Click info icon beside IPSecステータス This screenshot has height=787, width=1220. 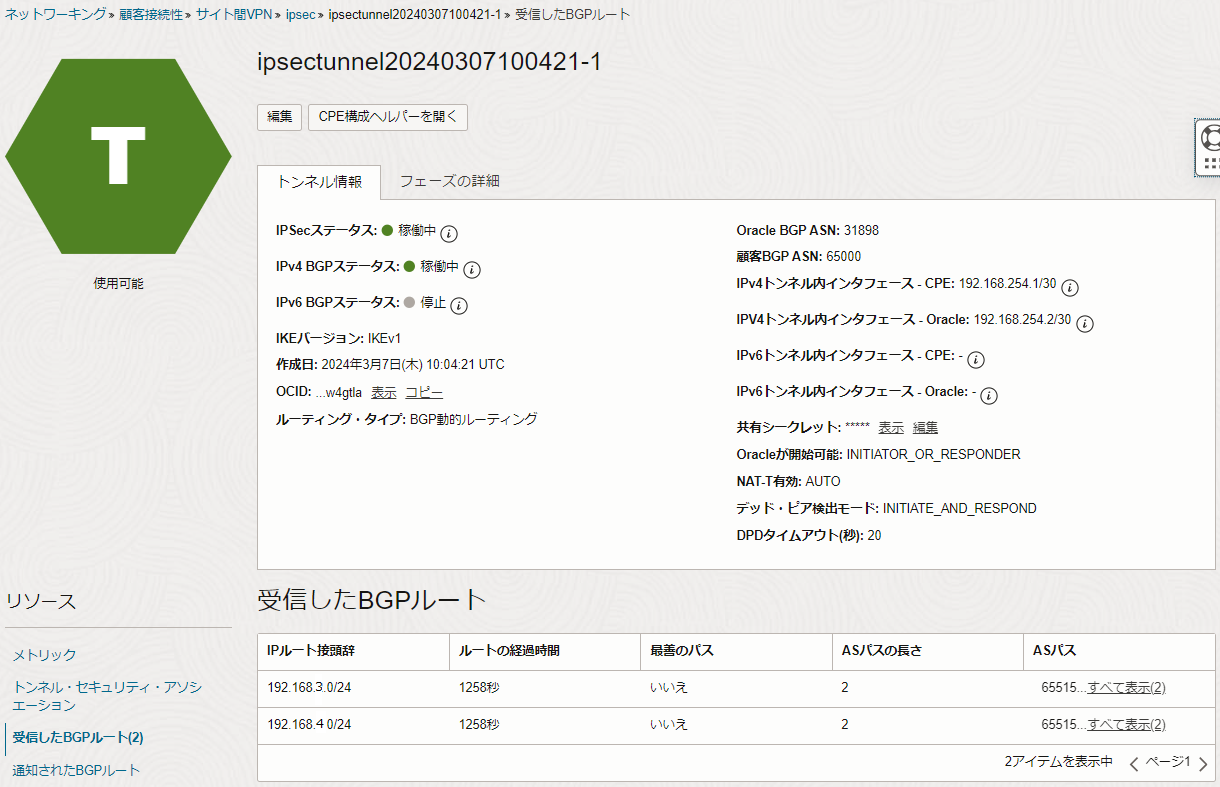tap(450, 233)
